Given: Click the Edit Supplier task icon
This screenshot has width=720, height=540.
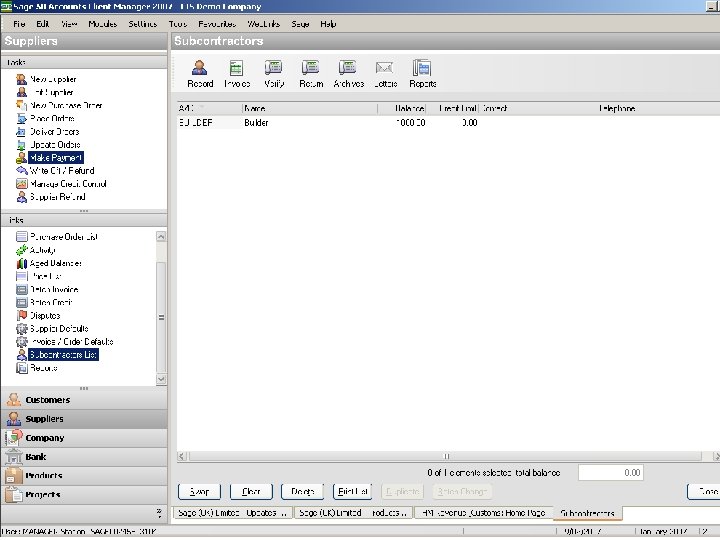Looking at the screenshot, I should tap(21, 92).
